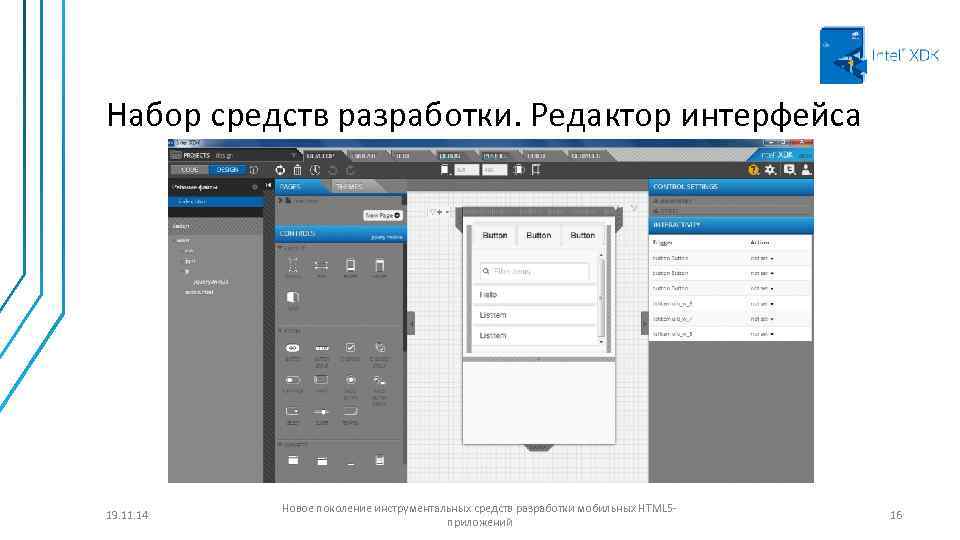This screenshot has height=540, width=960.
Task: Click the filter items search field
Action: pyautogui.click(x=534, y=271)
